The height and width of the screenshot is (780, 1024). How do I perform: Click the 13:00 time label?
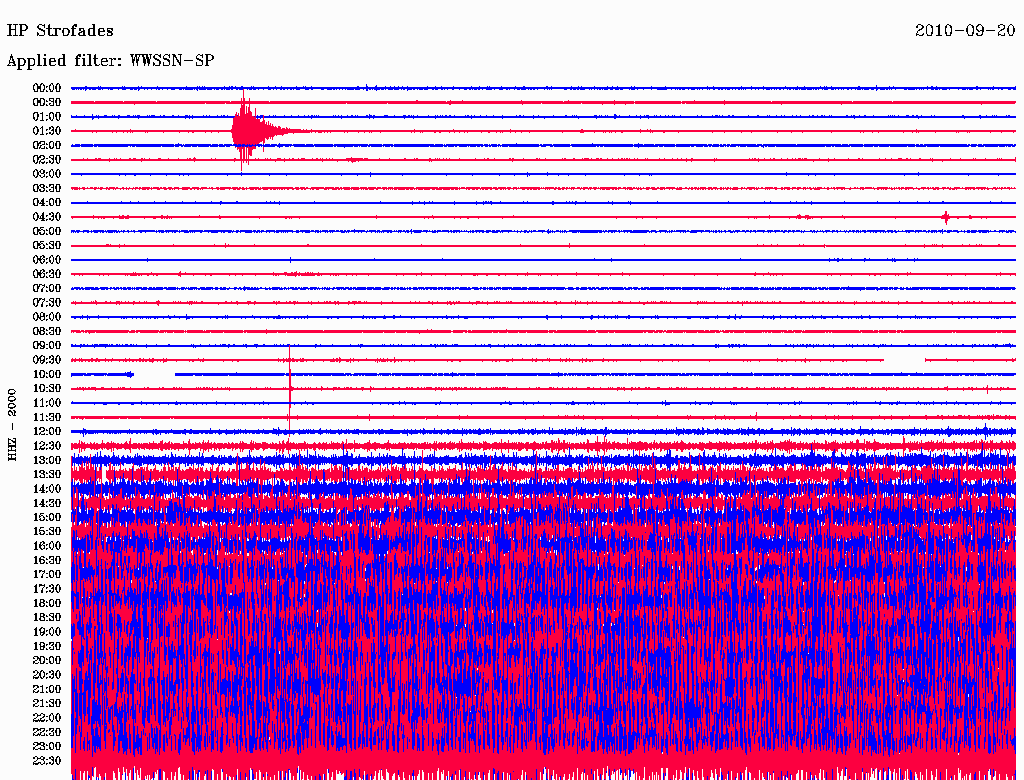point(47,461)
